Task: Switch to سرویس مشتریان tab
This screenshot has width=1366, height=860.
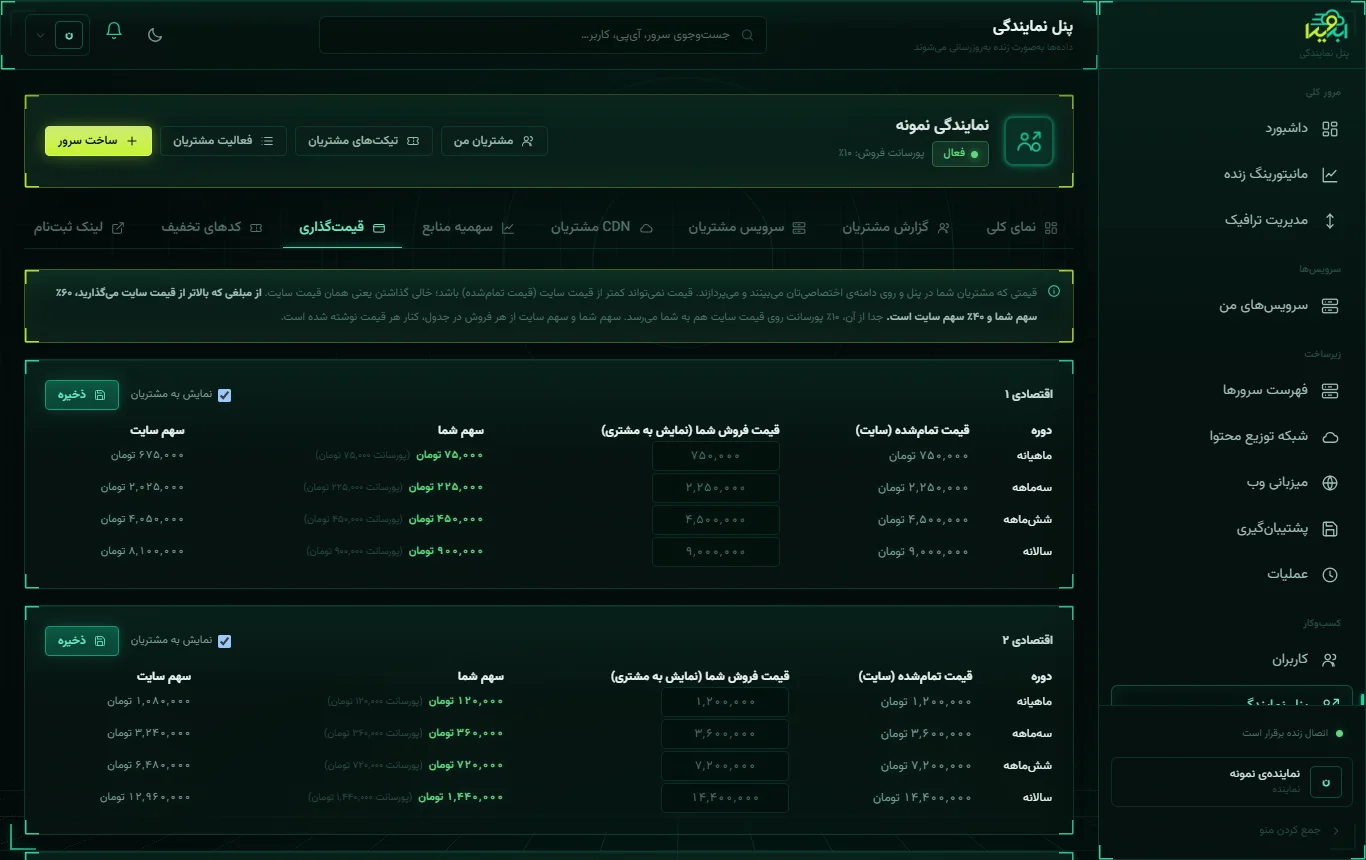Action: (747, 228)
